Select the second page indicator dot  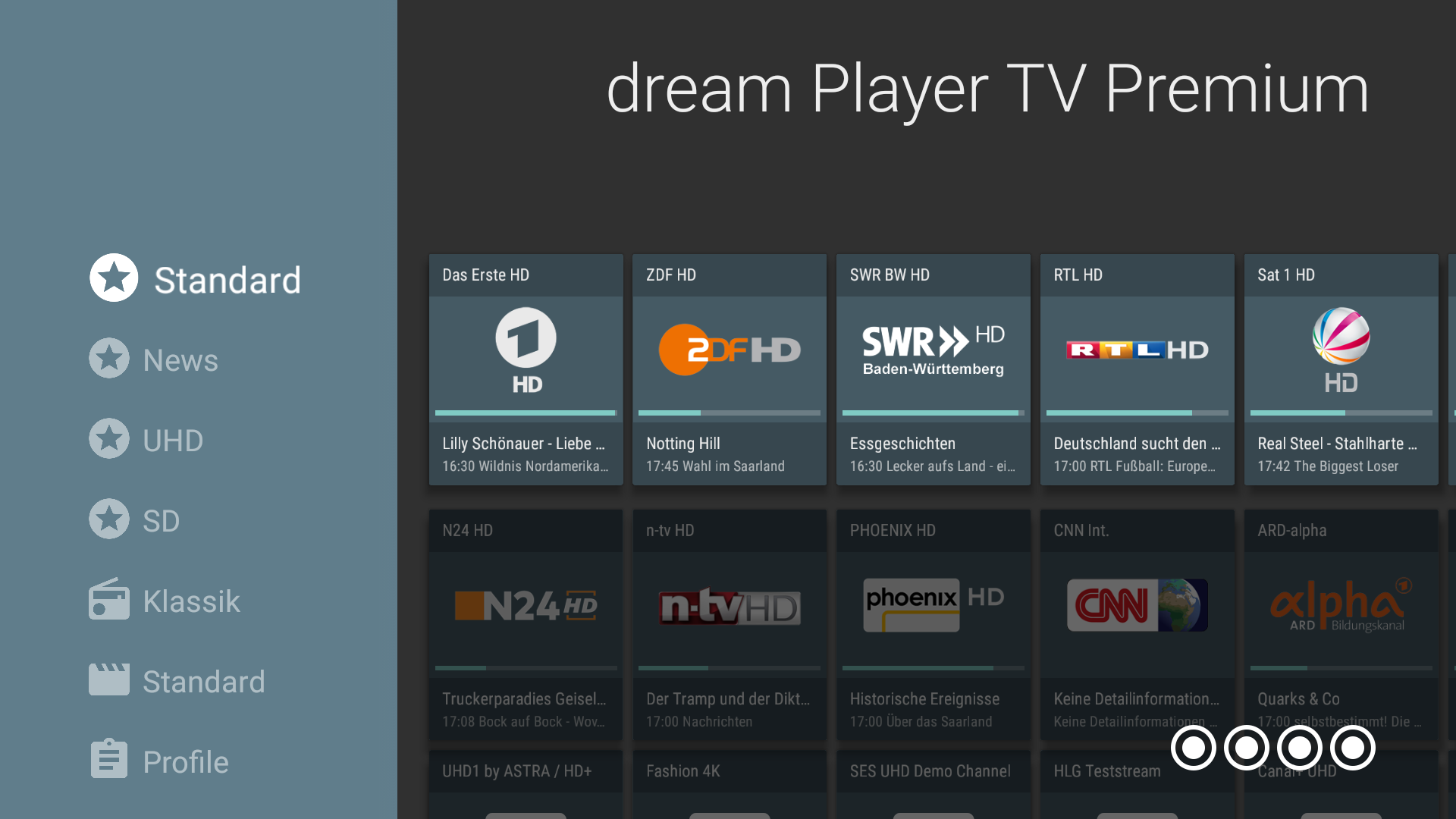(x=1247, y=748)
